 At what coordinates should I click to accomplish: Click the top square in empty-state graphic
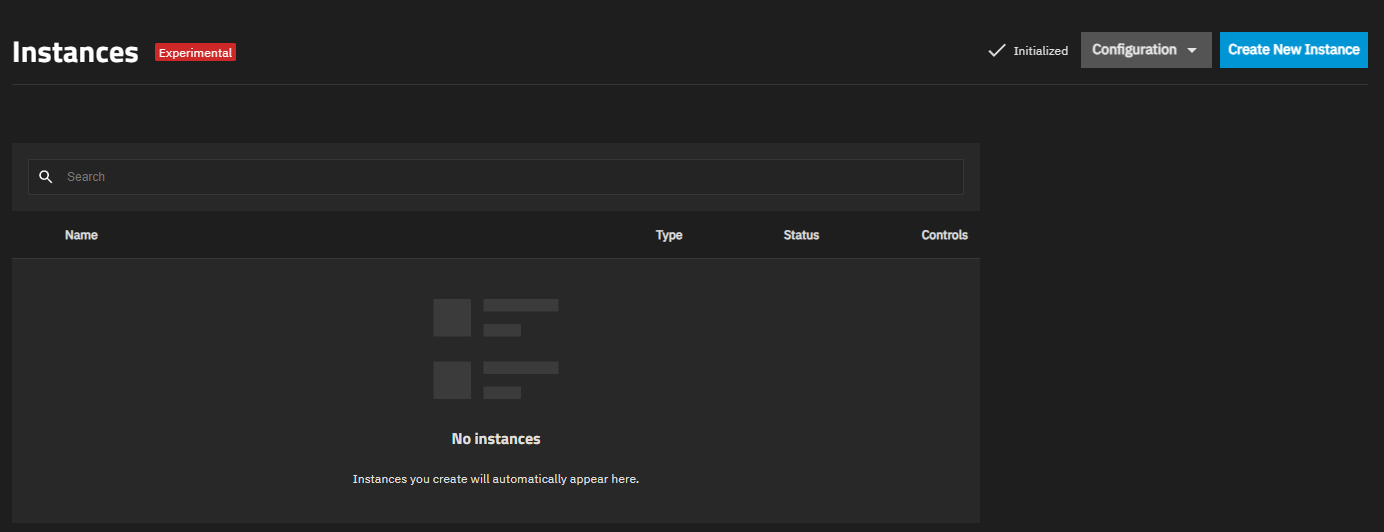(x=452, y=317)
